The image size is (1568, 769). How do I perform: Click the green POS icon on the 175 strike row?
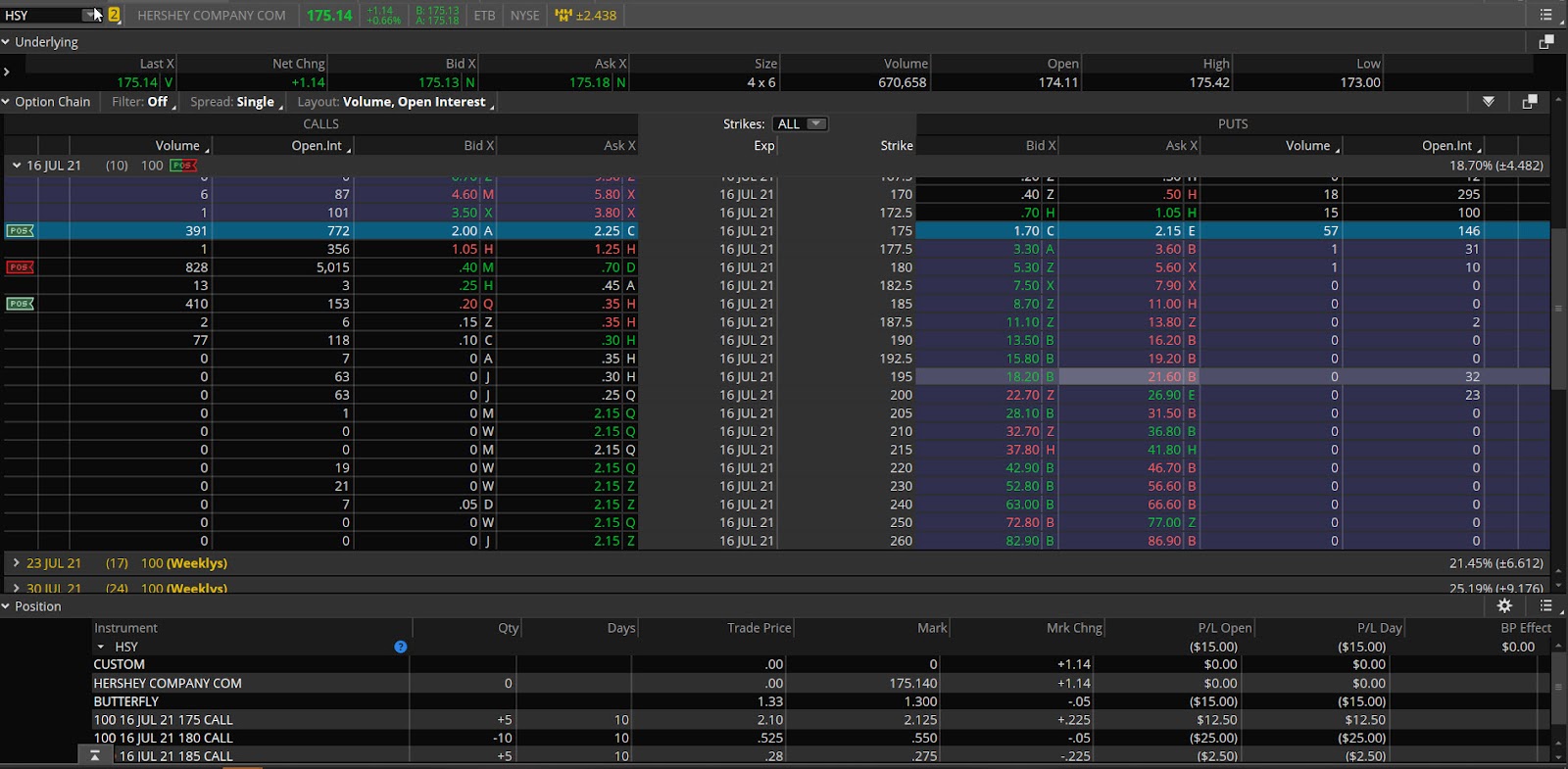click(20, 231)
